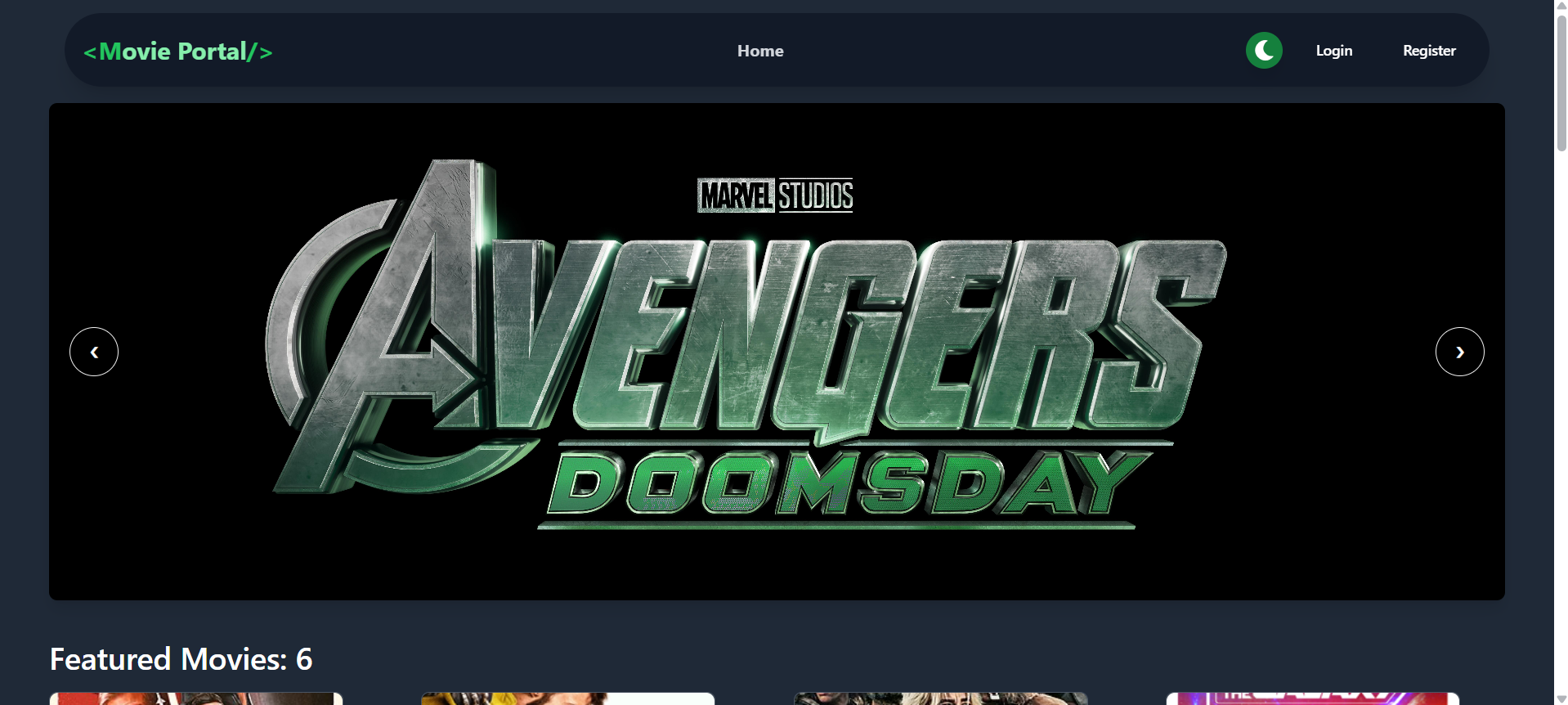
Task: Show the previous carousel slide
Action: (94, 352)
